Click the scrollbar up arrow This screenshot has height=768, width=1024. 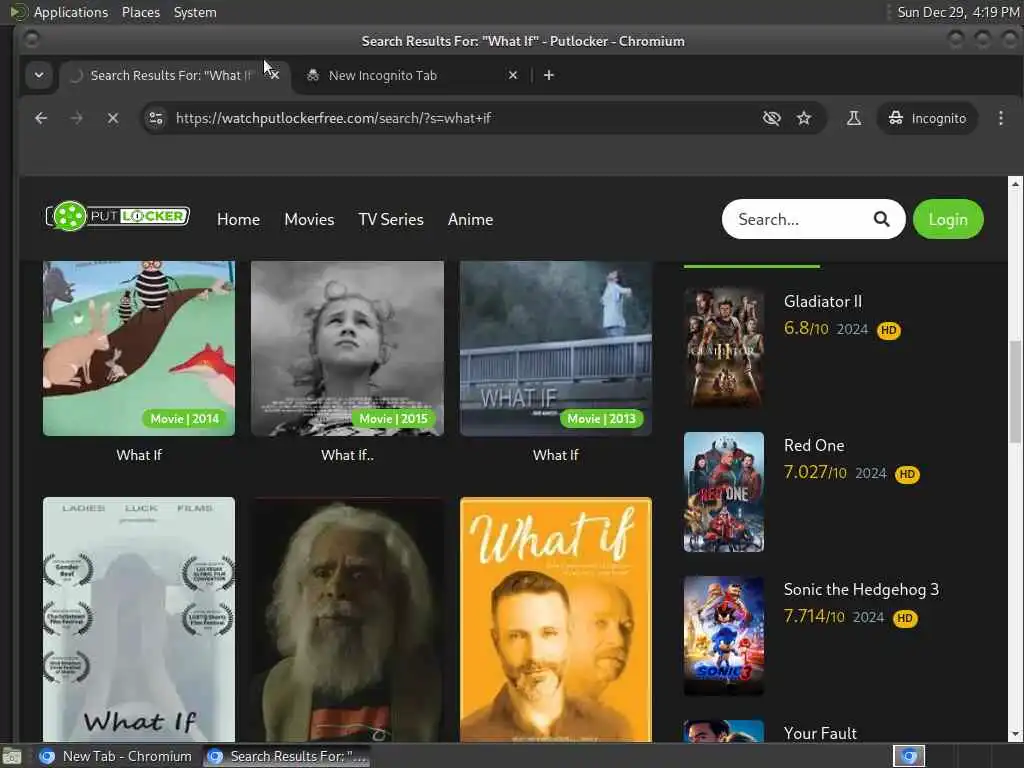(x=1015, y=184)
